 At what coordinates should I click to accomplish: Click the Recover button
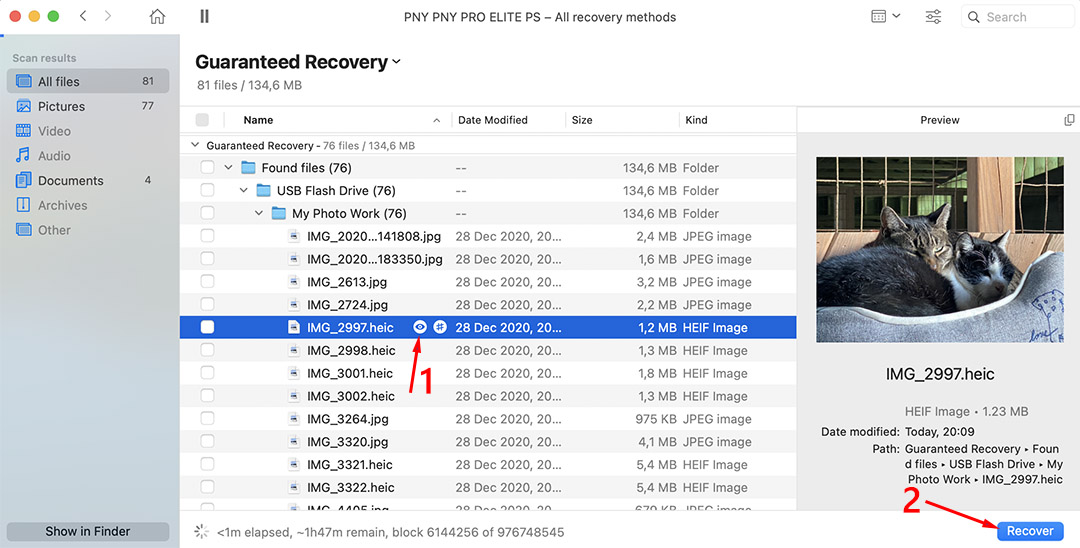click(x=1029, y=531)
